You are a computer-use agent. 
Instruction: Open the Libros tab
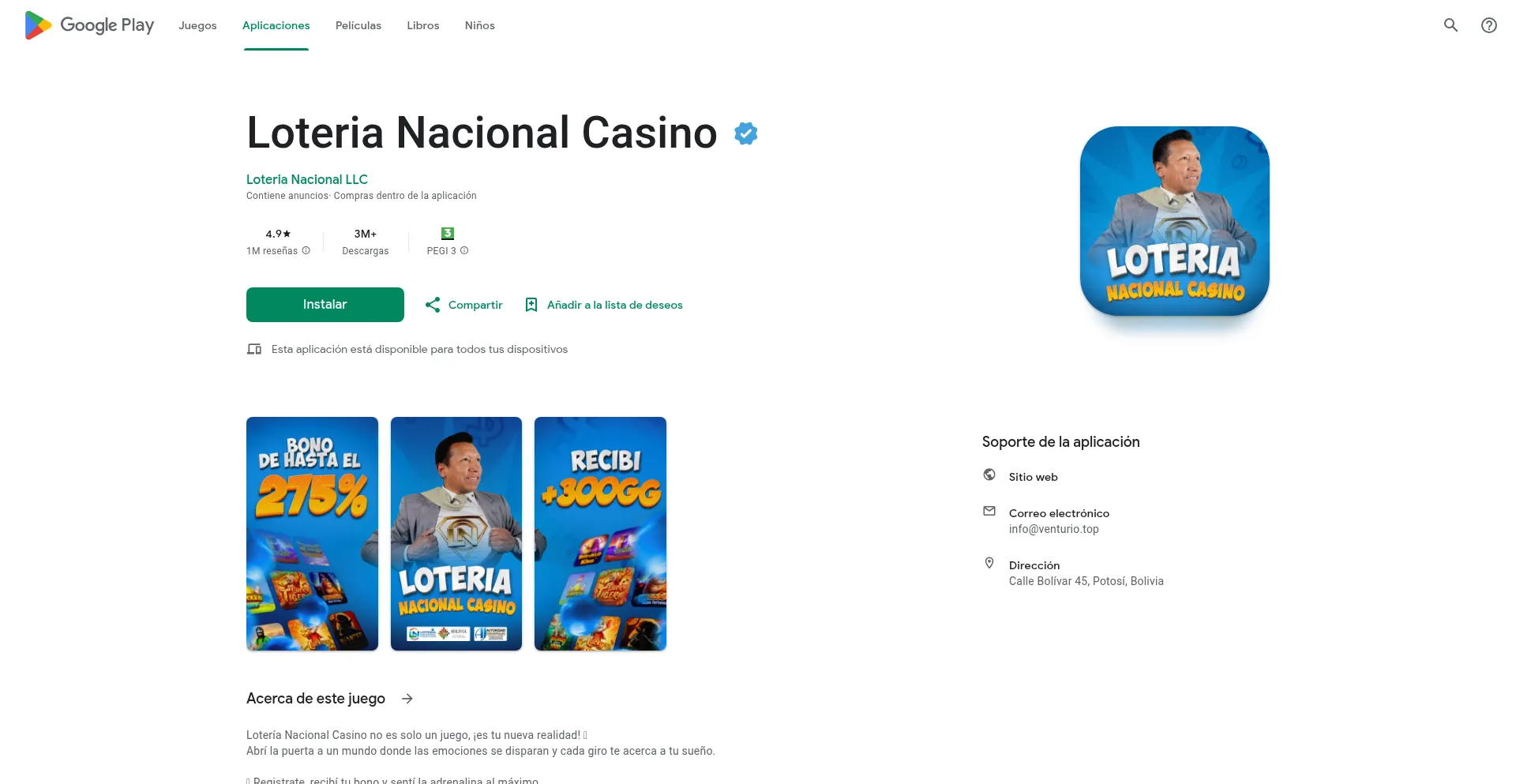tap(423, 25)
